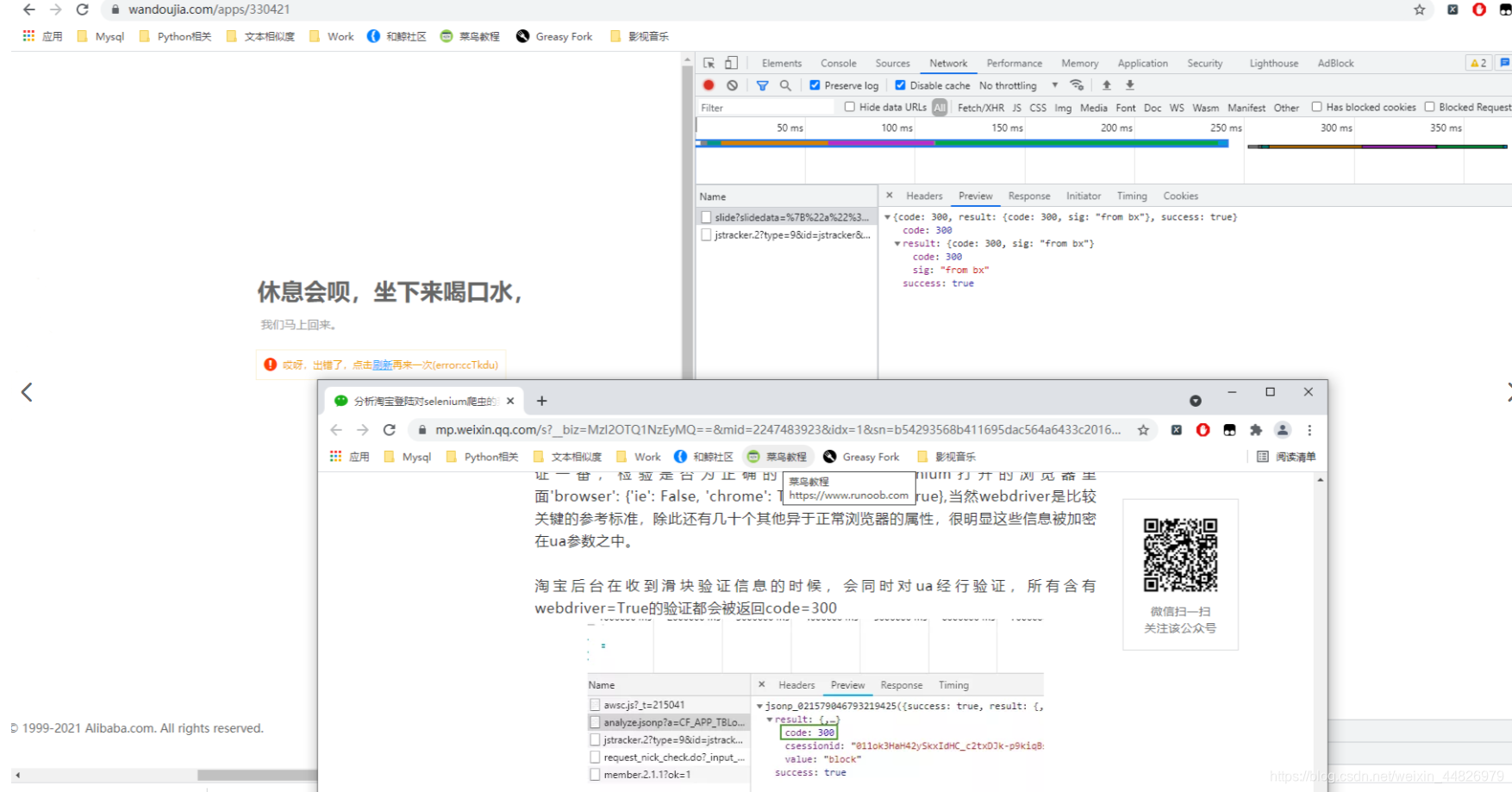Screen dimensions: 1512x792
Task: Click back arrow in the weixin window
Action: (336, 430)
